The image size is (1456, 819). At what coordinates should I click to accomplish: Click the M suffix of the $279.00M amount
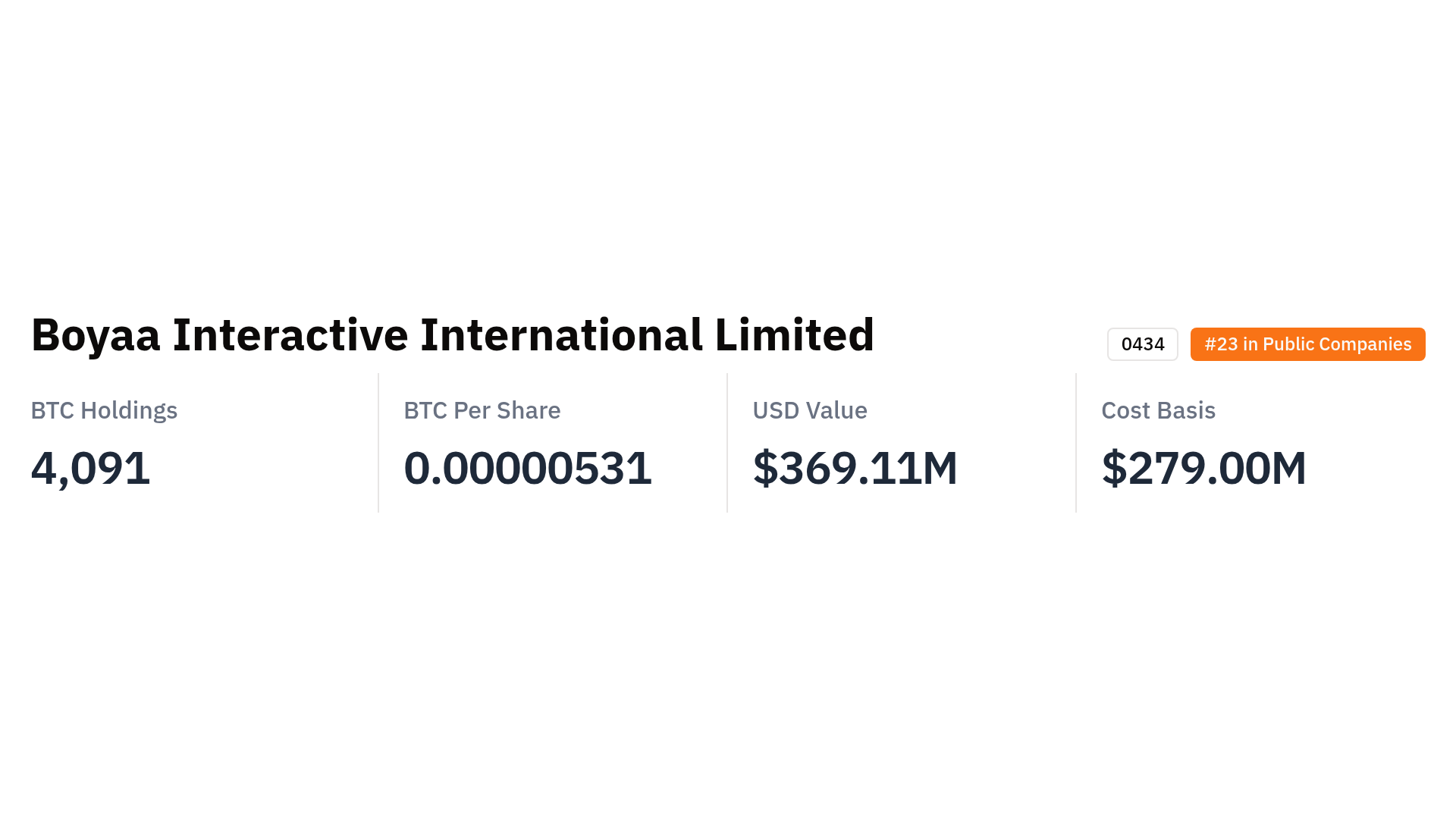pos(1288,468)
